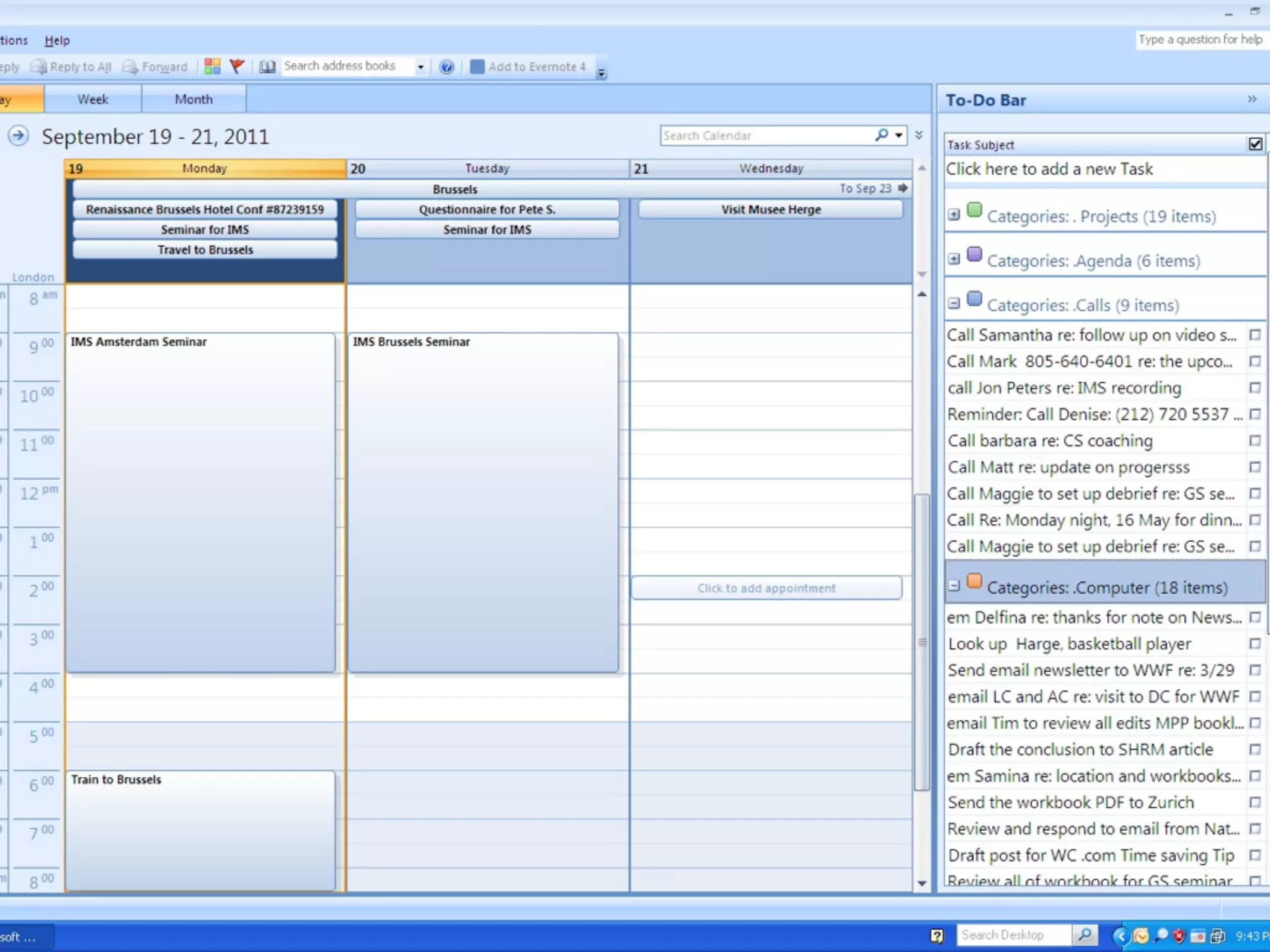
Task: Click the Search Desktop magnifier in taskbar
Action: pyautogui.click(x=1085, y=935)
